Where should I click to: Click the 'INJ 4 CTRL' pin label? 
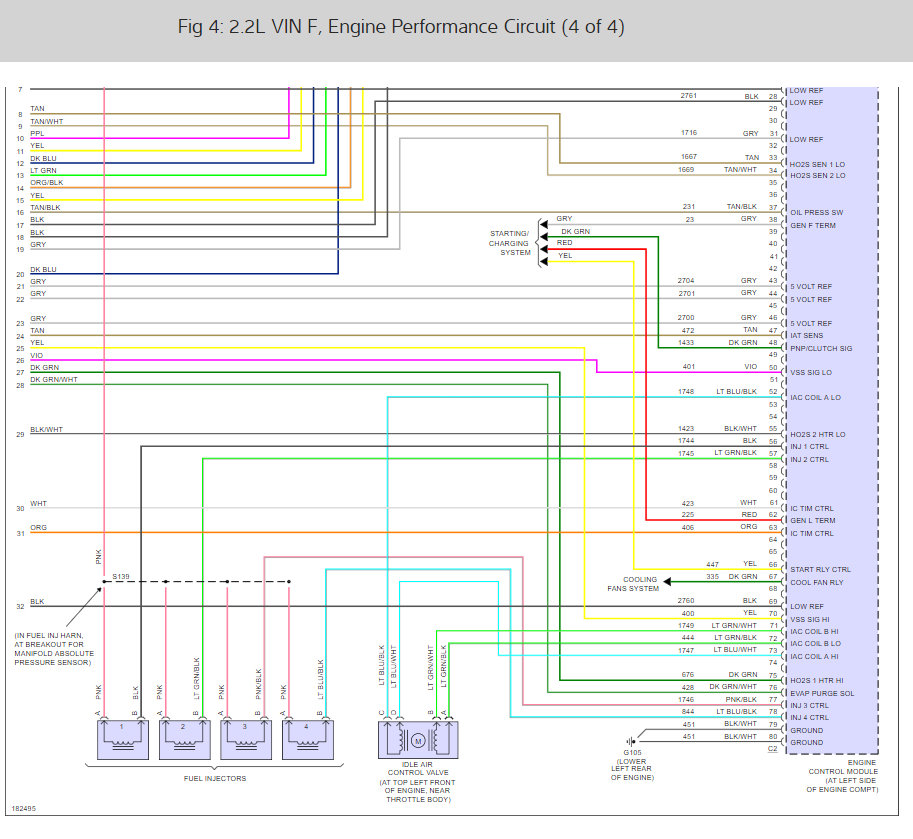tap(809, 717)
